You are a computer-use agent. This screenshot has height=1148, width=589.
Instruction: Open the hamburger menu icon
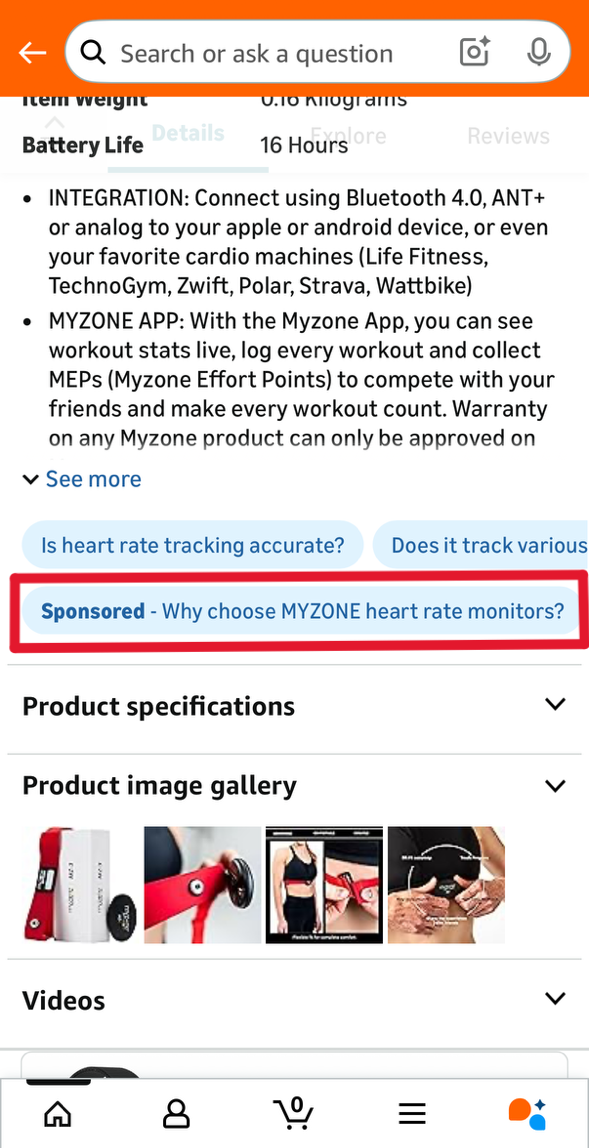(x=411, y=1112)
